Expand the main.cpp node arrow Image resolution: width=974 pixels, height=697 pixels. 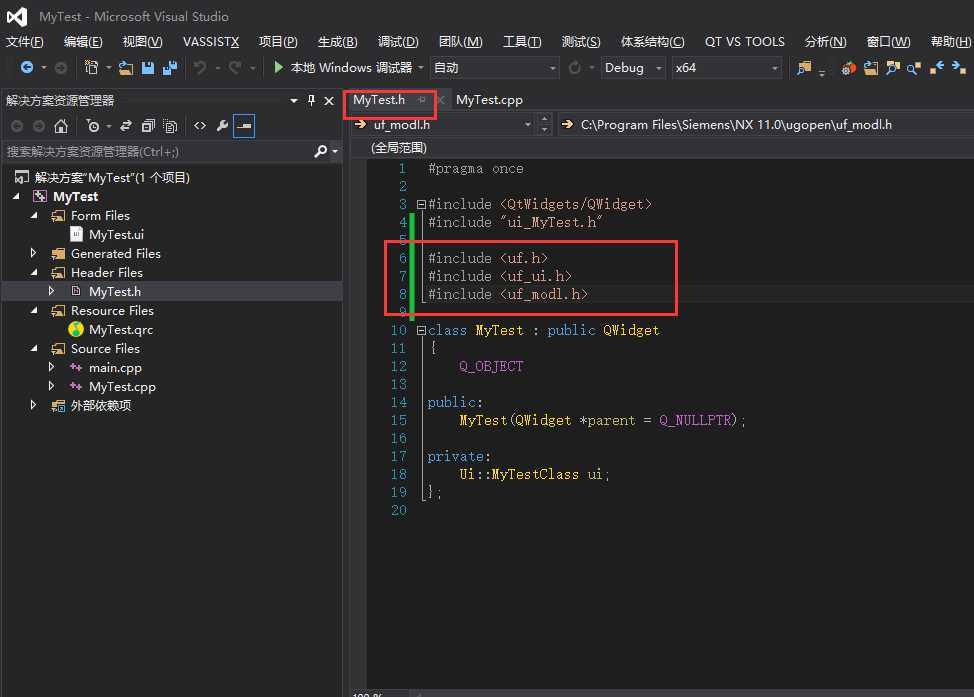pos(52,367)
